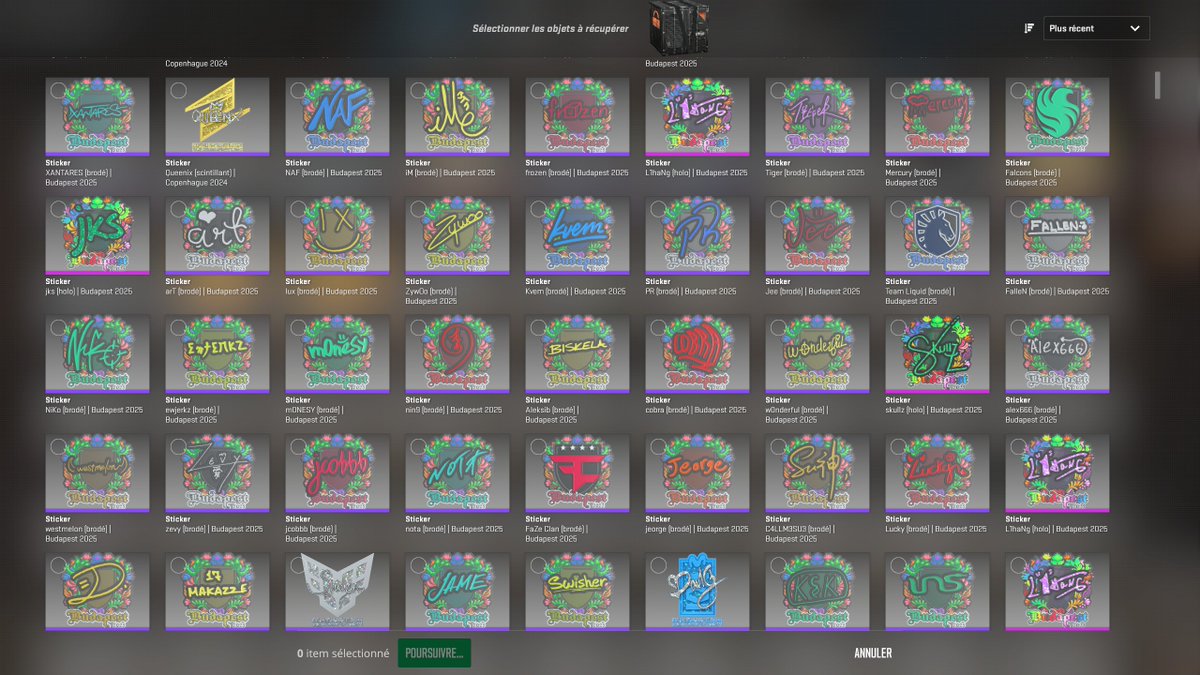Open the sort order icon beside Plus récent
The width and height of the screenshot is (1200, 675).
(1028, 28)
